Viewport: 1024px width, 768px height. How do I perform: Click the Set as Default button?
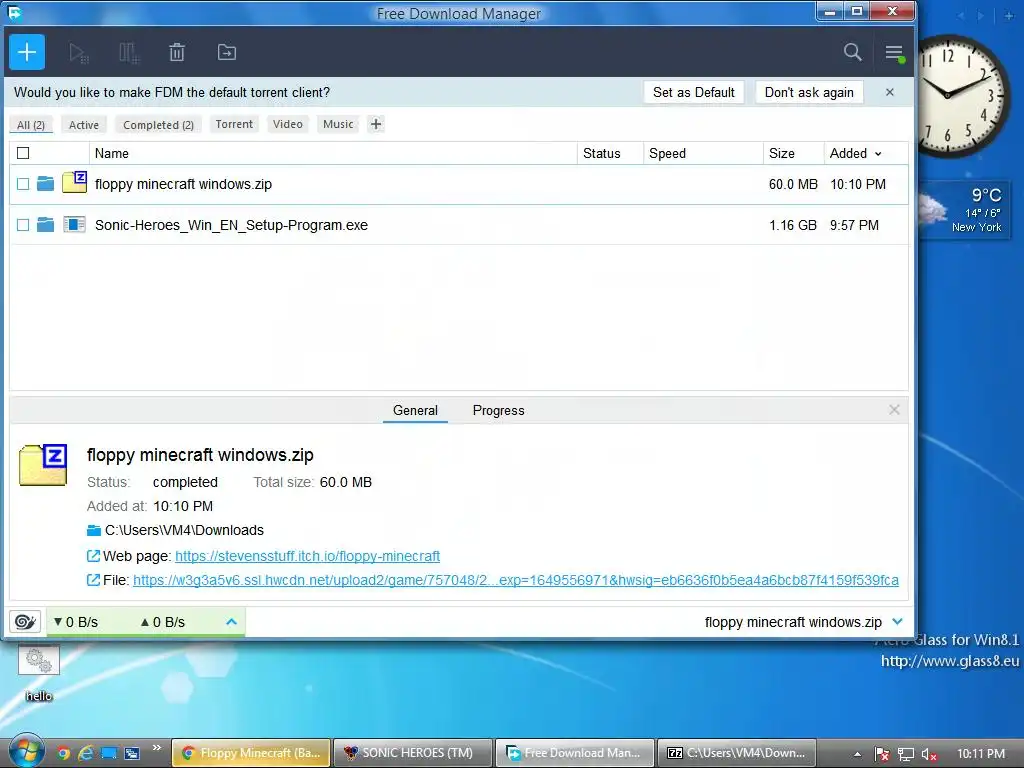click(694, 92)
